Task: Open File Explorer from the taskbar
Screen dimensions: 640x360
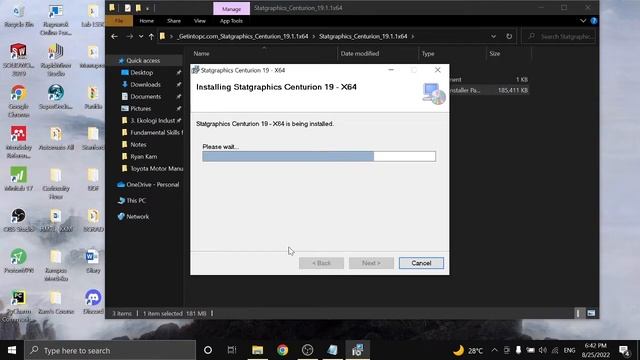Action: click(x=258, y=350)
